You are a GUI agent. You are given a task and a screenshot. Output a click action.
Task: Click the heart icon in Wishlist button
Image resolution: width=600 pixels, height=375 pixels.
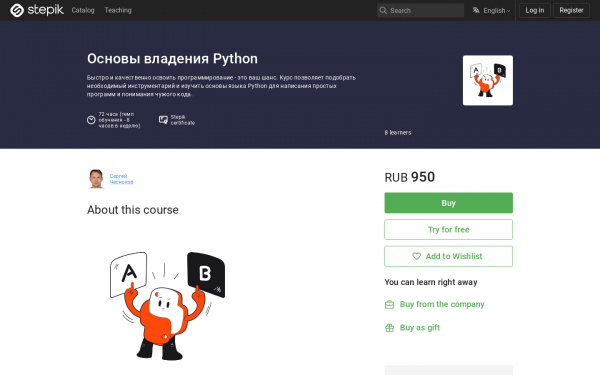[416, 256]
